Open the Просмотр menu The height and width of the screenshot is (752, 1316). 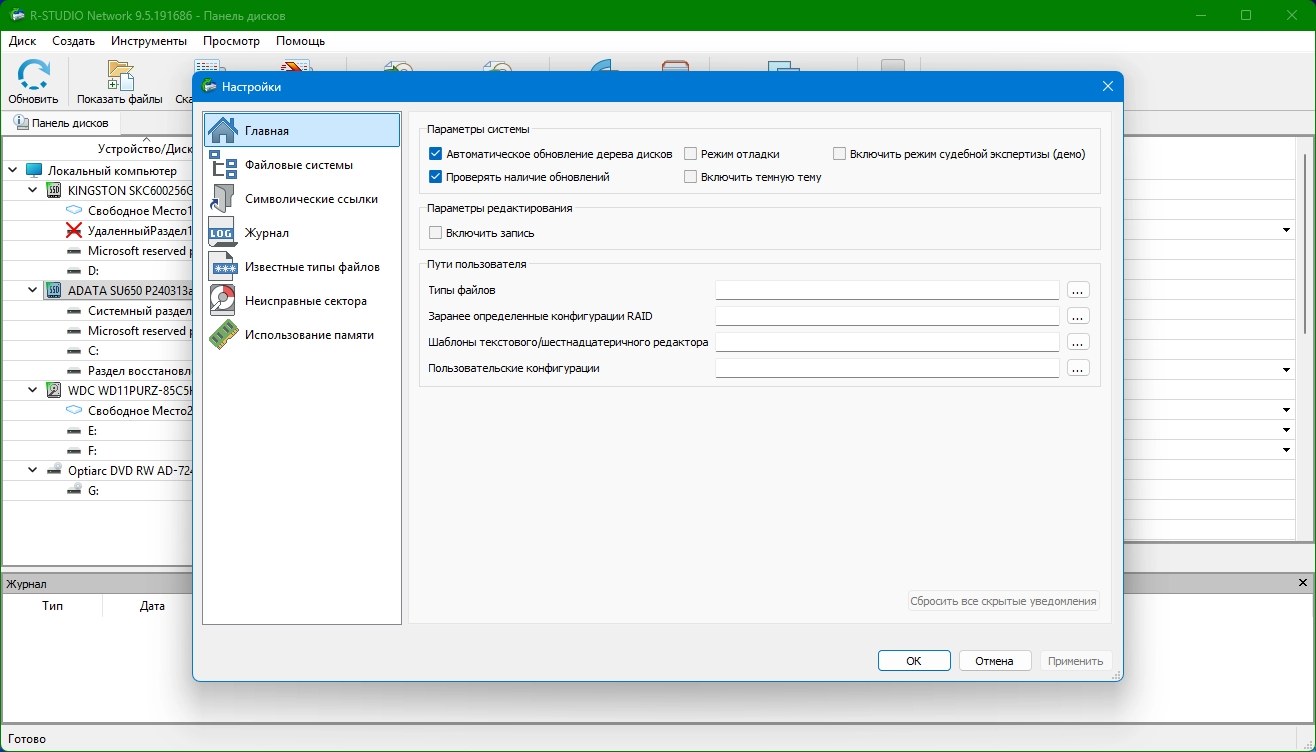[231, 41]
